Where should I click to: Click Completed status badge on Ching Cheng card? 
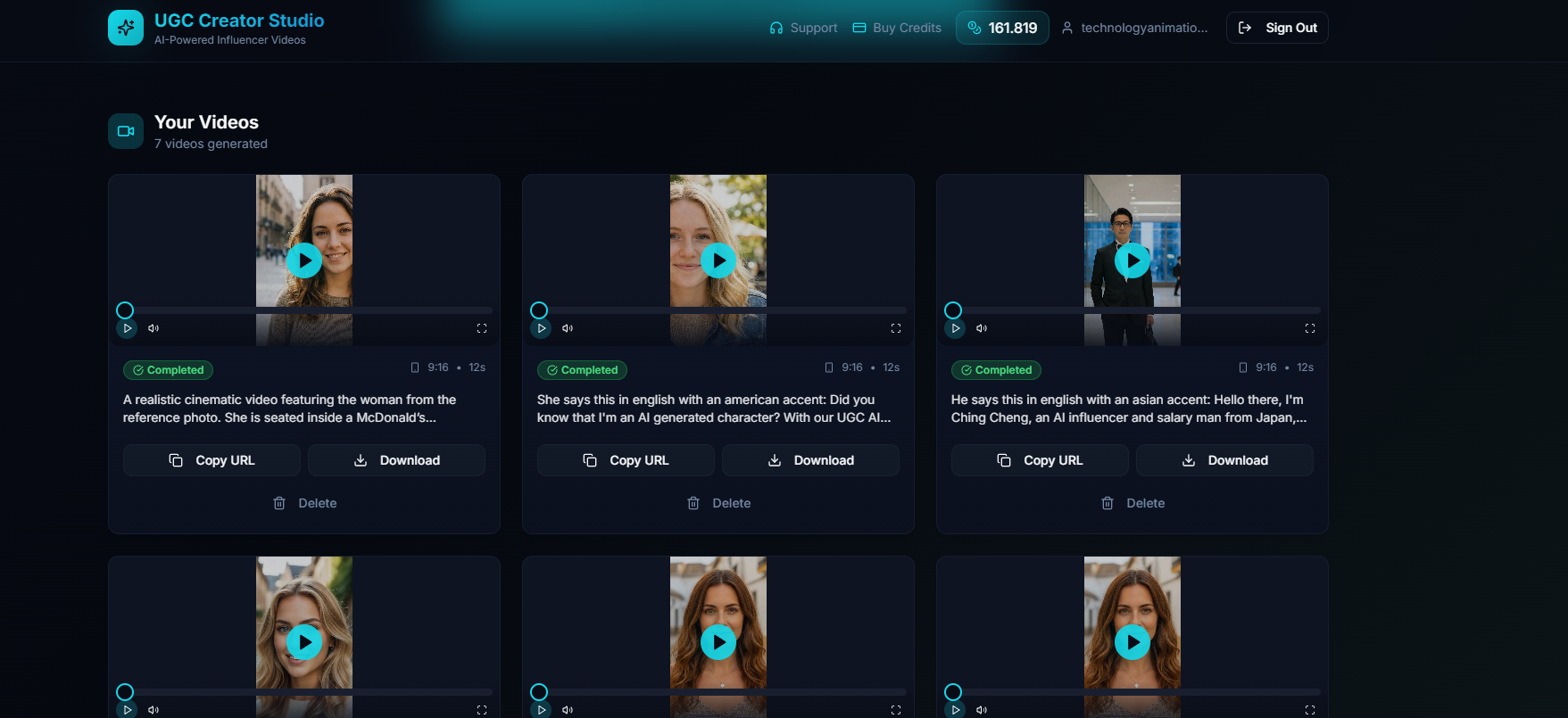pyautogui.click(x=996, y=370)
